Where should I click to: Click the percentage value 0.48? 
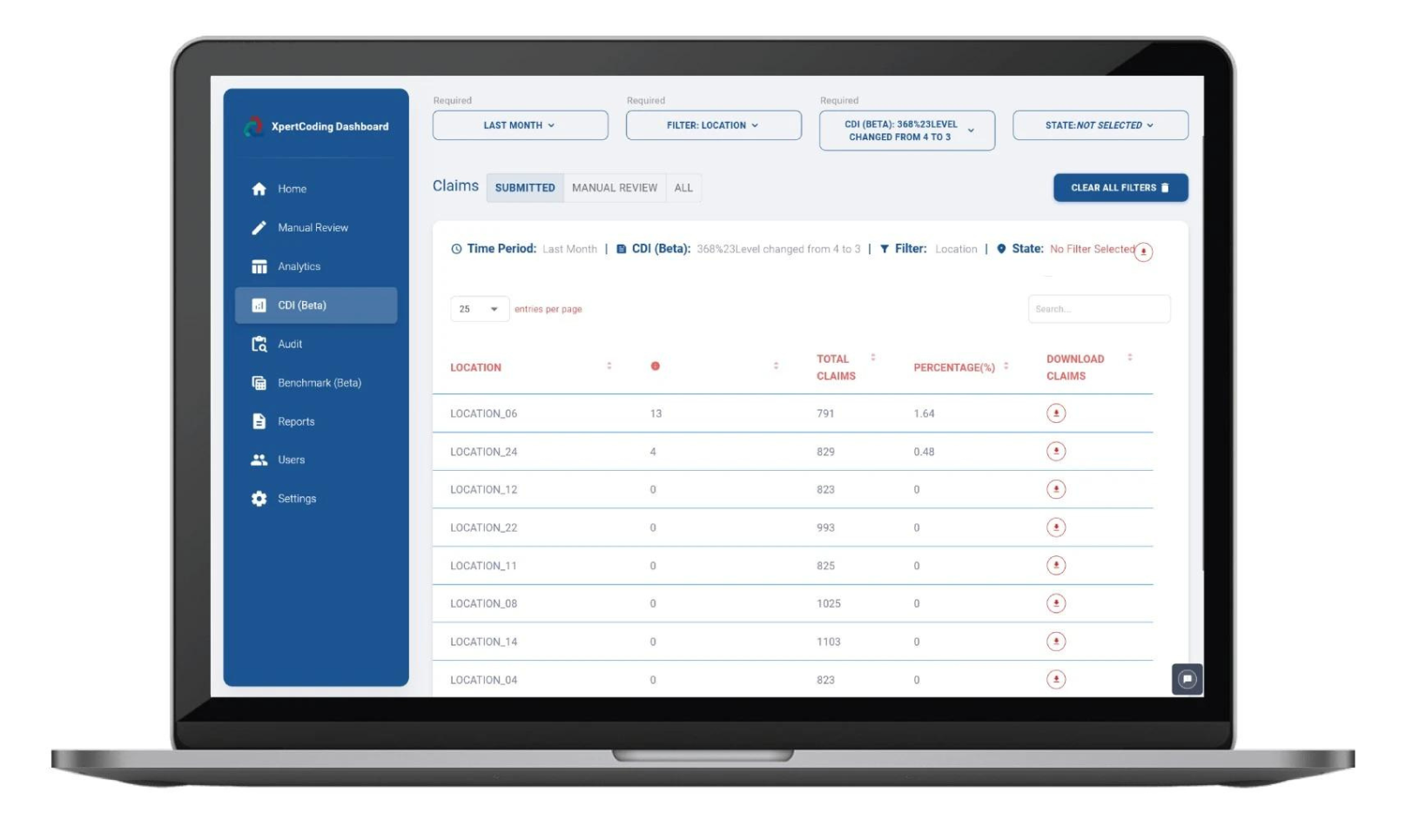tap(924, 452)
